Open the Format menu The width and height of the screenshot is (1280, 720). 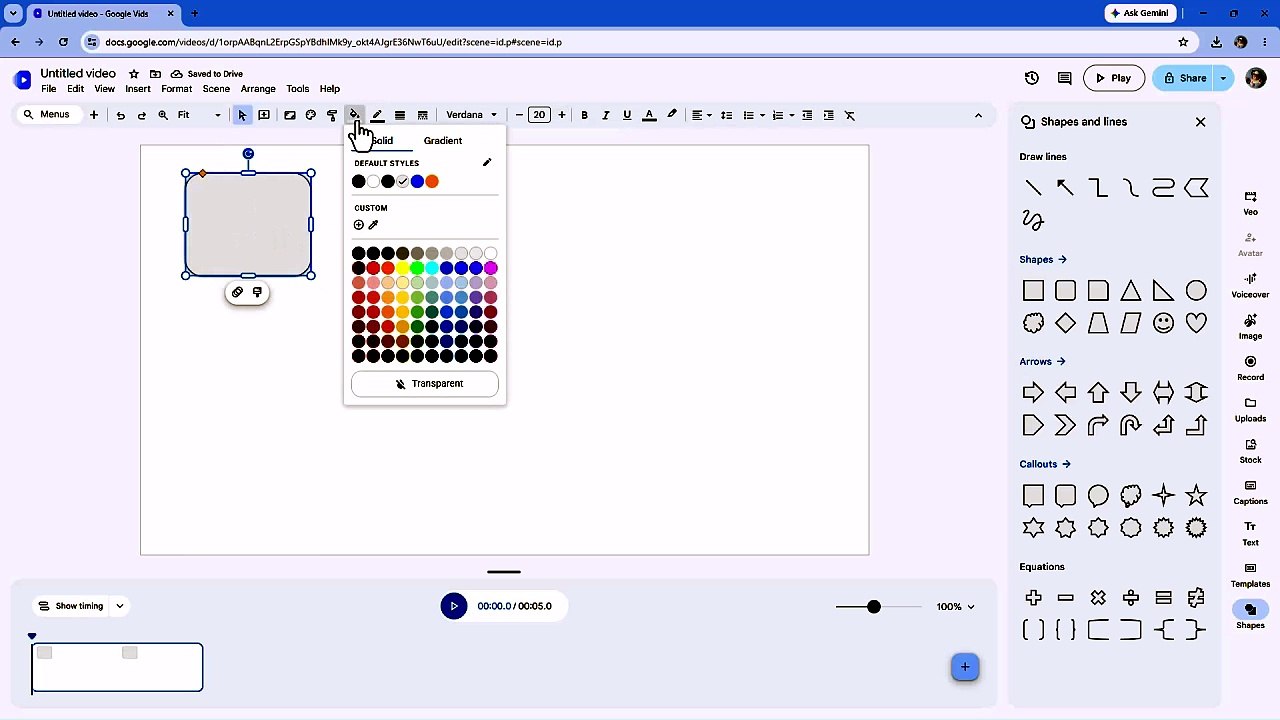coord(176,89)
